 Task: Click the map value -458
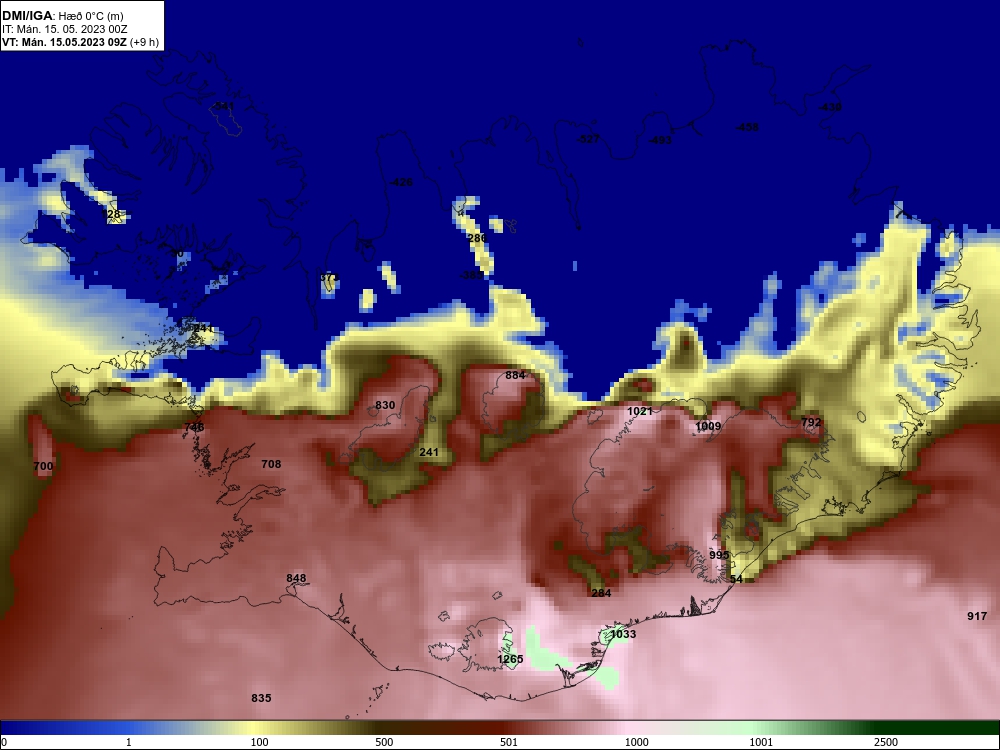click(747, 128)
